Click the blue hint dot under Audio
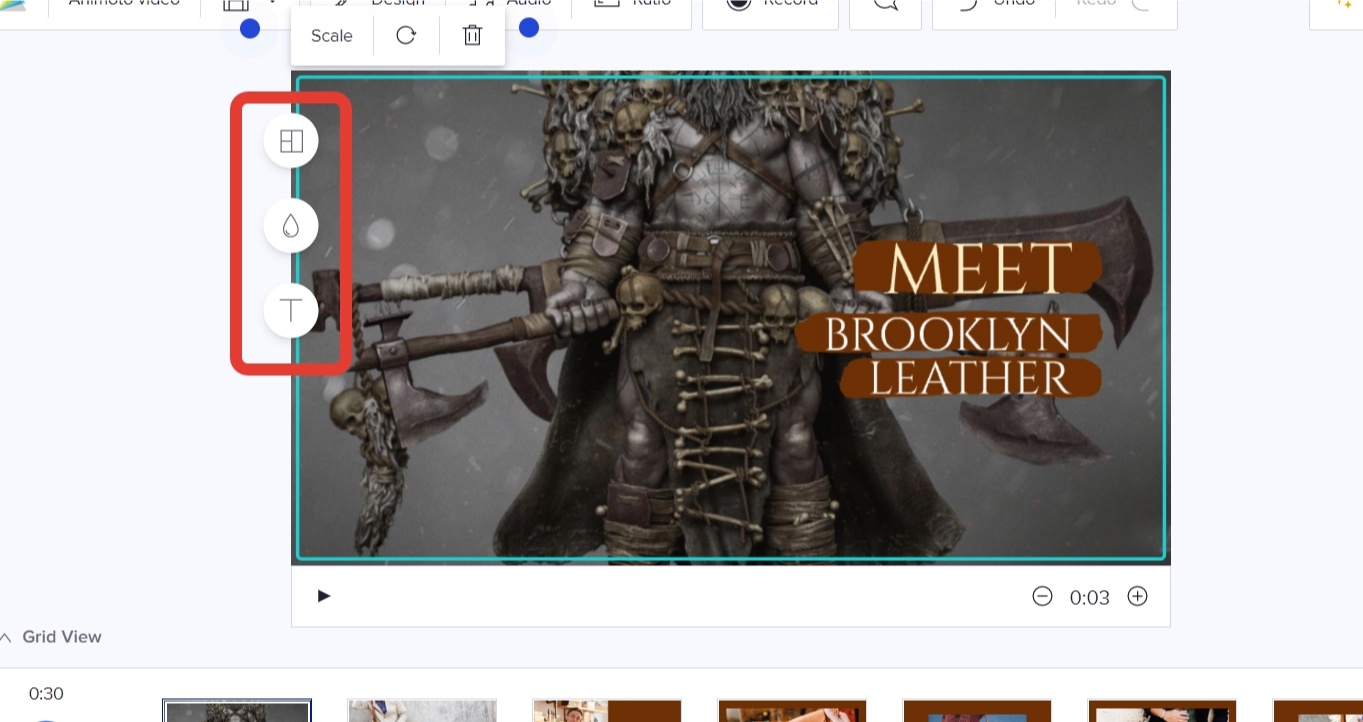This screenshot has width=1363, height=722. pos(529,27)
